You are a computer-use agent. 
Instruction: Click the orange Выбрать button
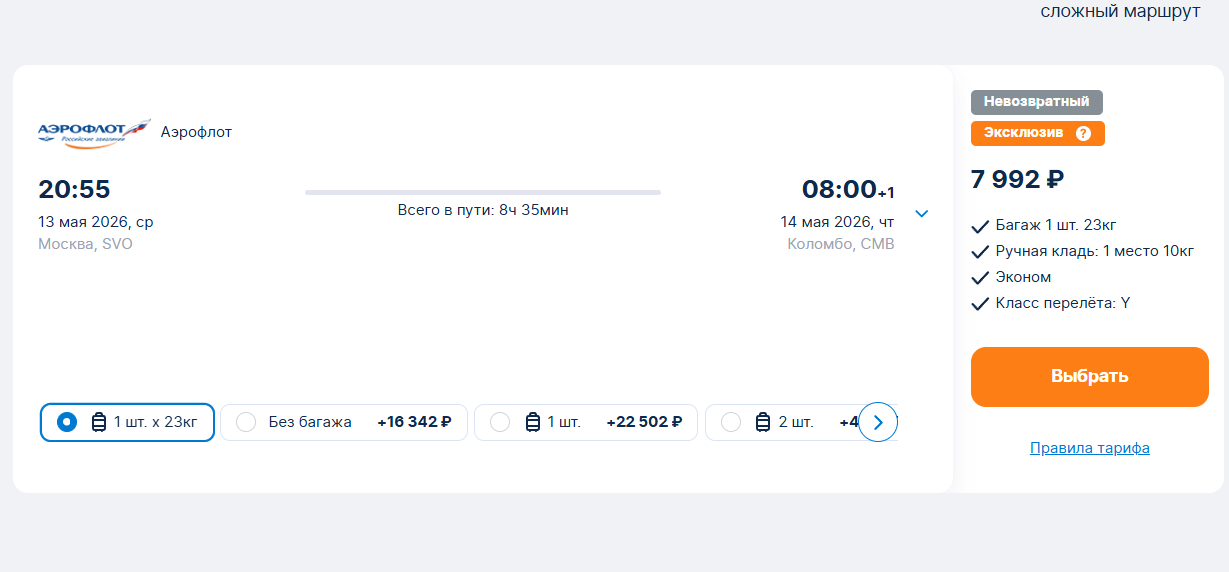tap(1090, 377)
